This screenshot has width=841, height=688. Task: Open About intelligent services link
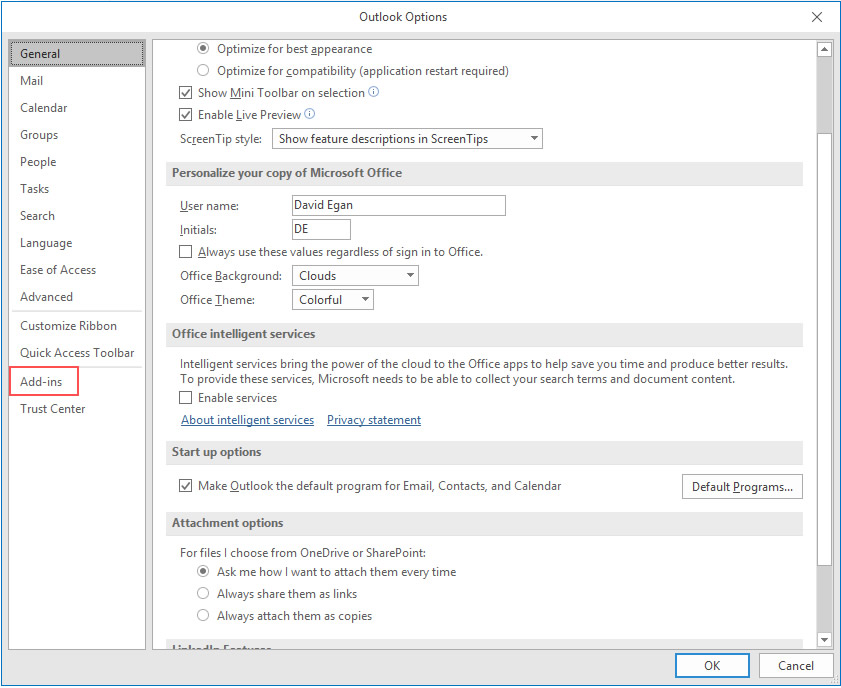(x=247, y=420)
